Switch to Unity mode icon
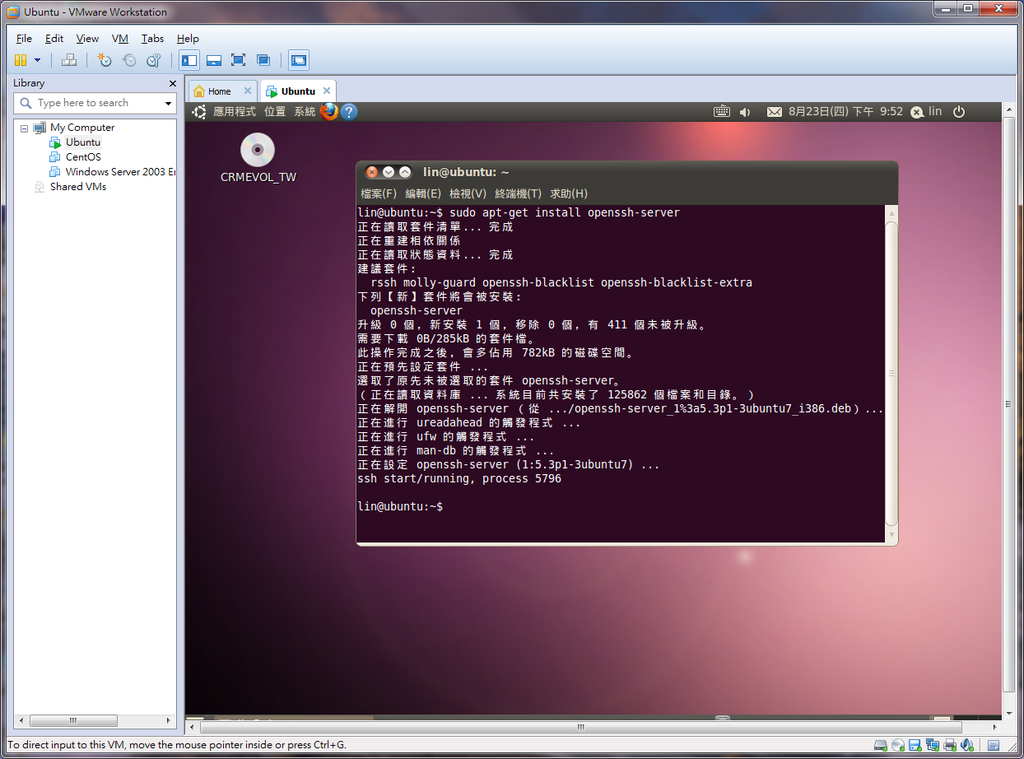Screen dimensions: 1024x759 click(x=263, y=60)
